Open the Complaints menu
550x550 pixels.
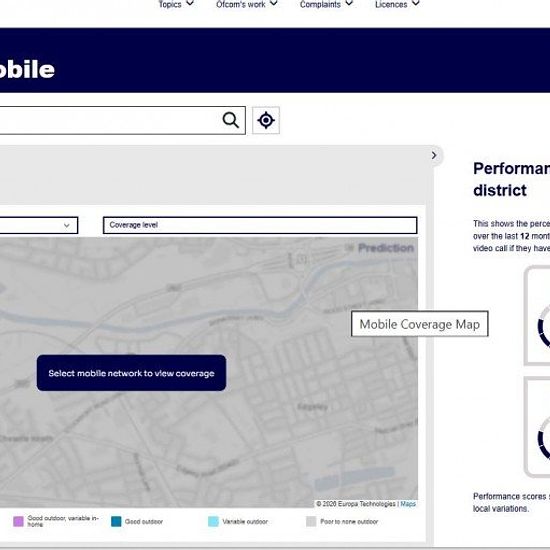tap(326, 4)
